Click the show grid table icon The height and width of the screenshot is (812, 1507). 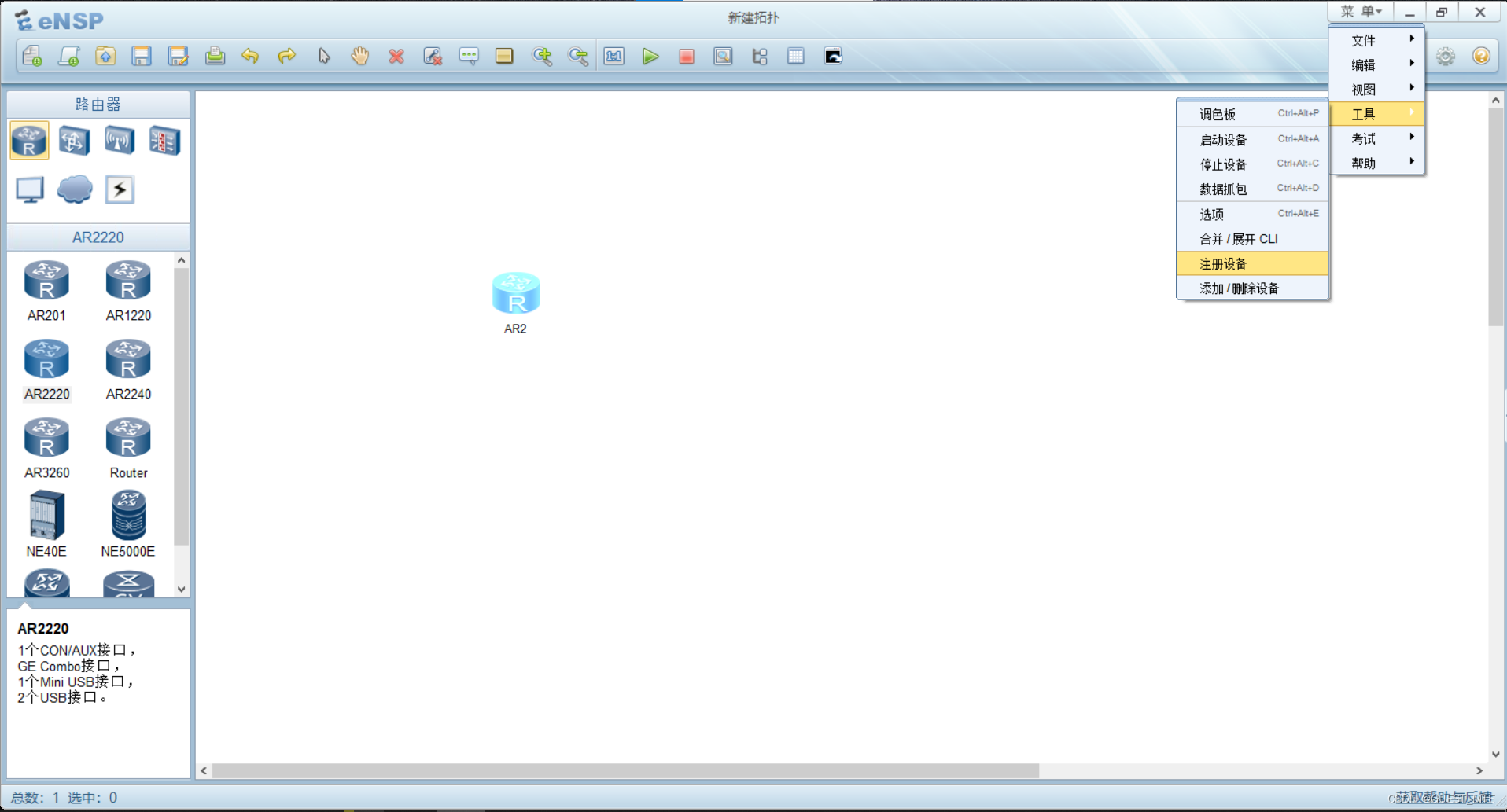click(x=796, y=56)
